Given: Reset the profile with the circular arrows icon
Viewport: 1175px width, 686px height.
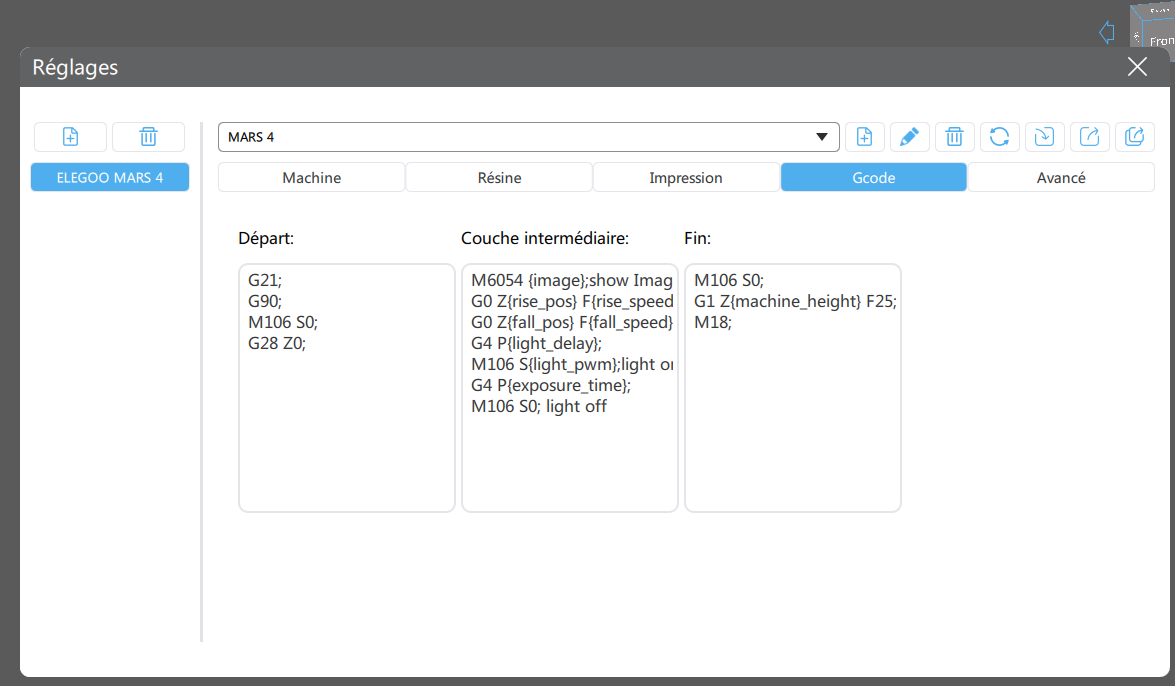Looking at the screenshot, I should 999,136.
